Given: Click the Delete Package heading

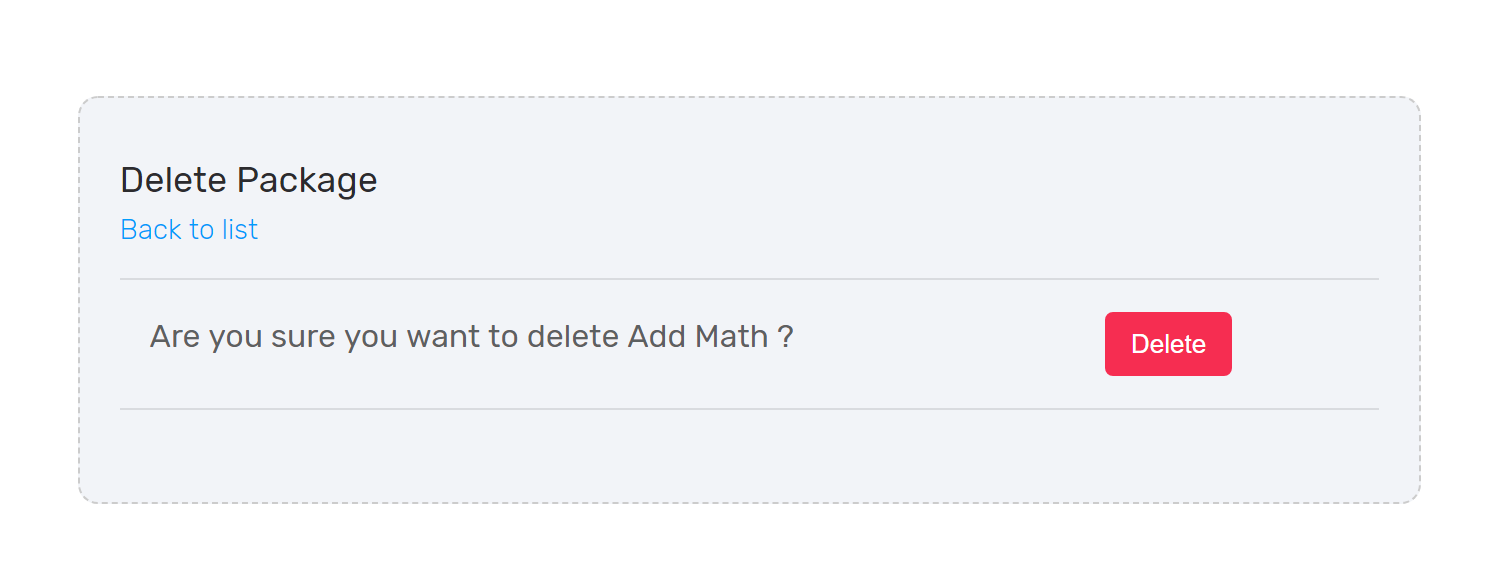Looking at the screenshot, I should [x=249, y=181].
